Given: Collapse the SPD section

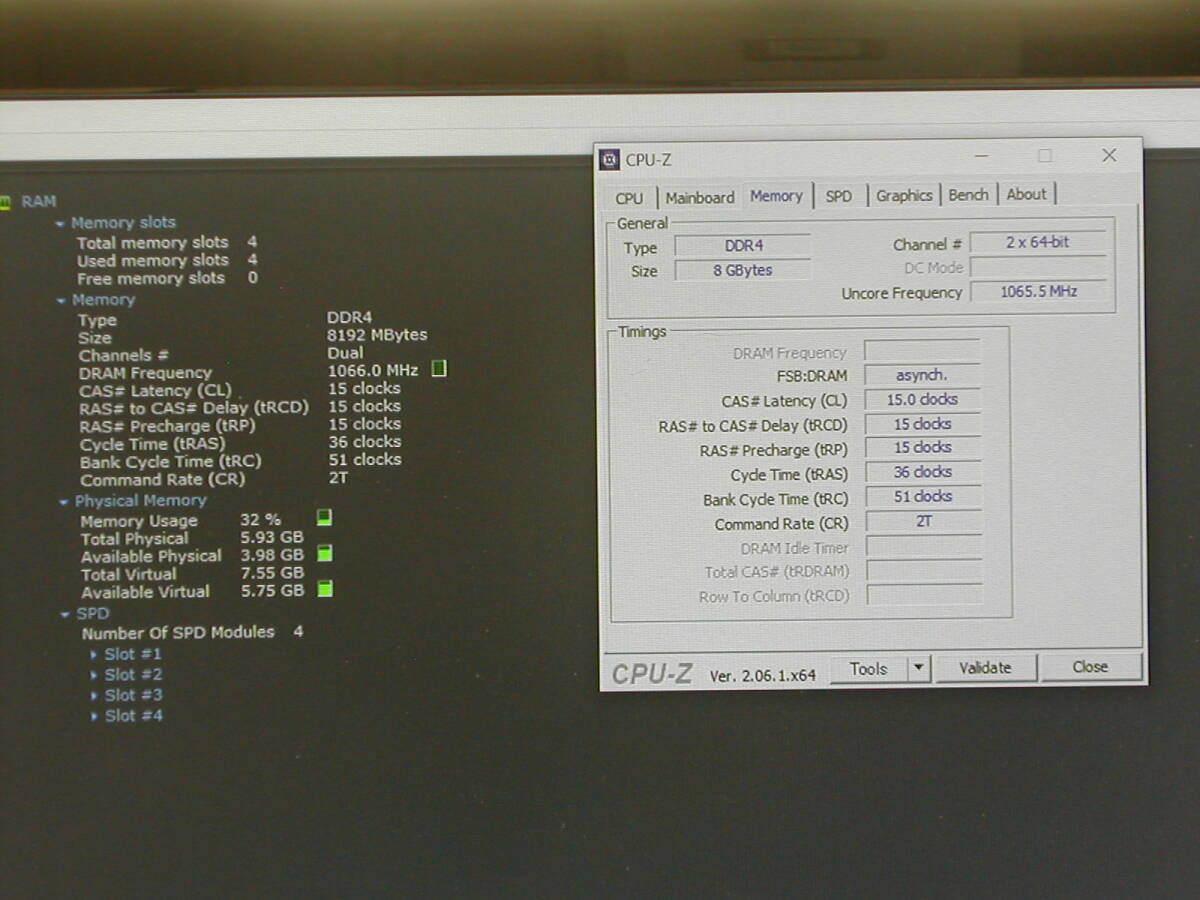Looking at the screenshot, I should [67, 615].
